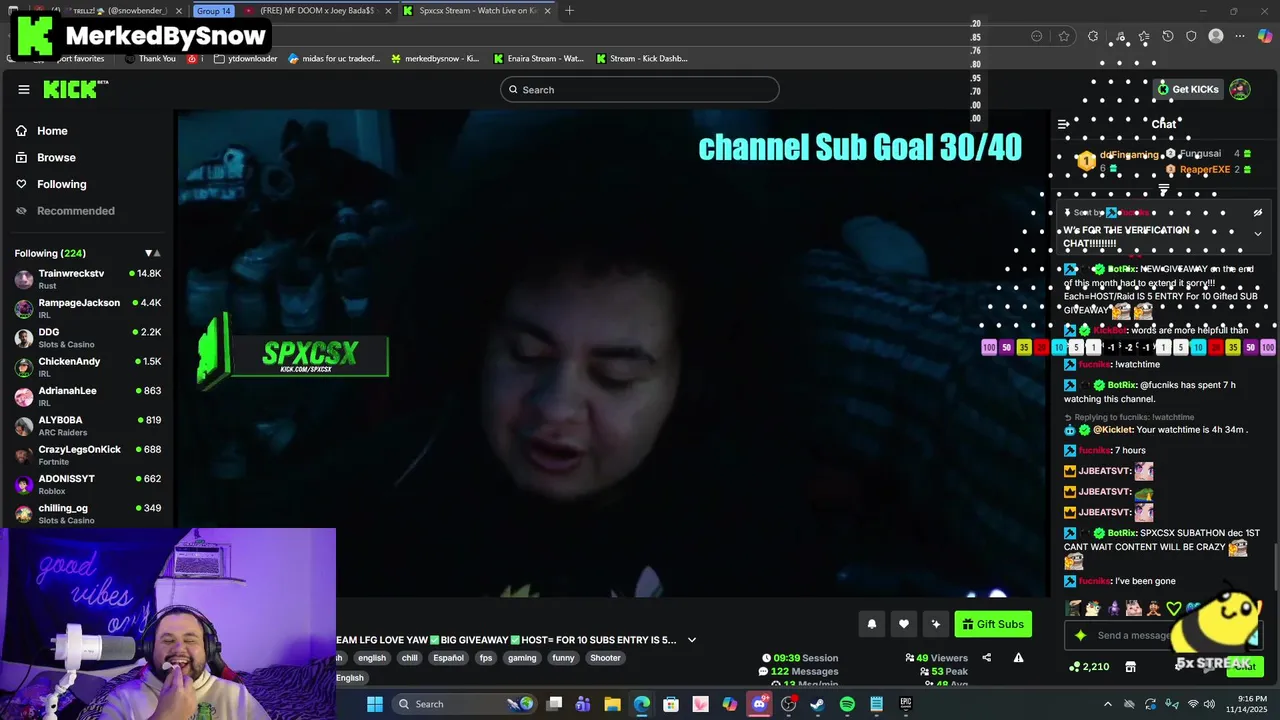Click the sparkle icon beside Gift Subs
This screenshot has width=1280, height=720.
click(935, 624)
